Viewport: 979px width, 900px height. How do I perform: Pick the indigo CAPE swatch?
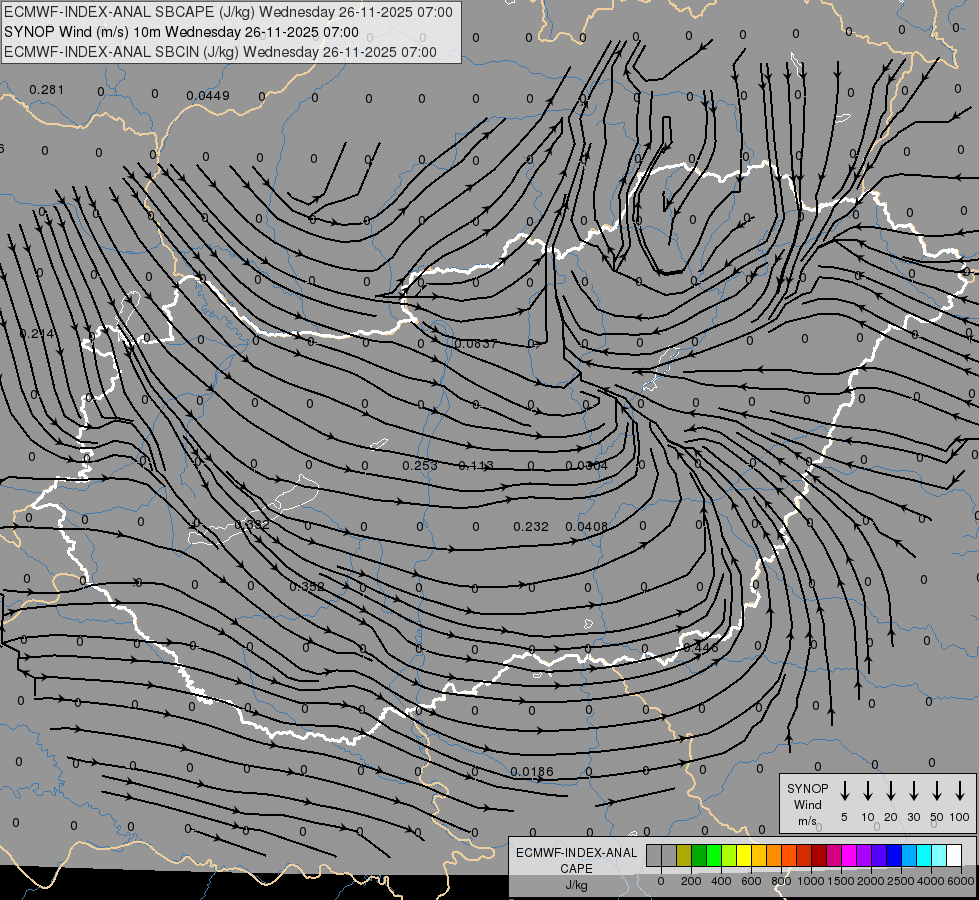[878, 856]
